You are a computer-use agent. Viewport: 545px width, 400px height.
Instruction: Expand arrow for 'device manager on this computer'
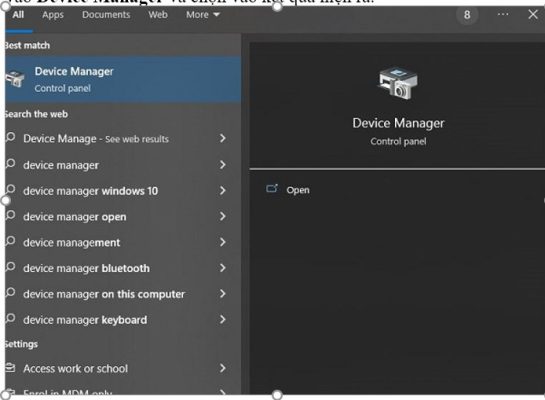coord(223,294)
